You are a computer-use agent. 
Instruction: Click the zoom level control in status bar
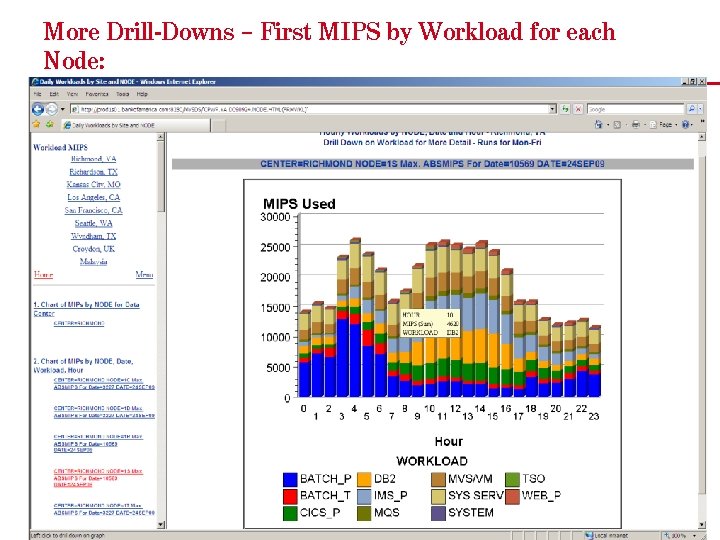[x=680, y=535]
